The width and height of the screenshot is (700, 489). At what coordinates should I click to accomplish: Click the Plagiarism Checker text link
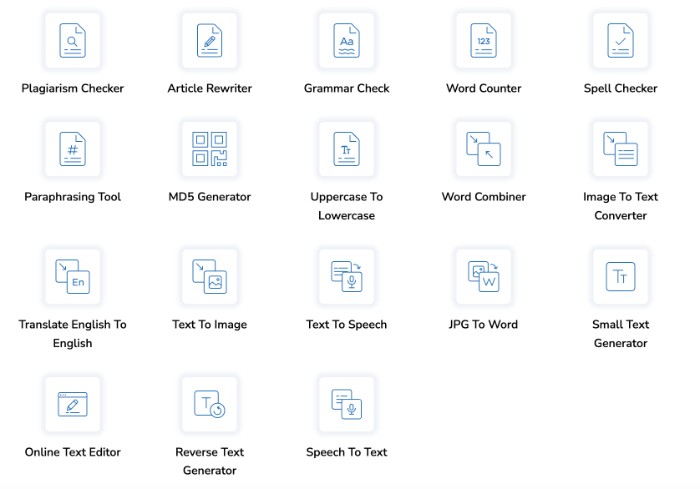pos(73,88)
